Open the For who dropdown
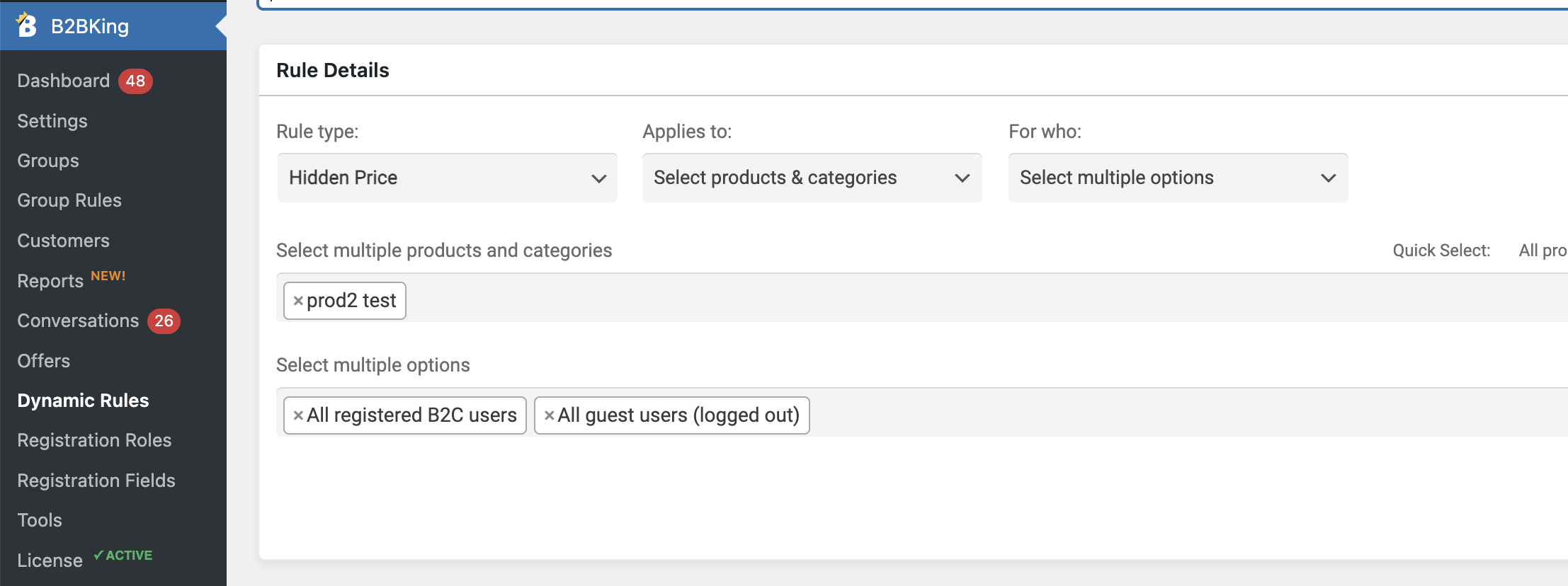Image resolution: width=1568 pixels, height=586 pixels. point(1178,178)
